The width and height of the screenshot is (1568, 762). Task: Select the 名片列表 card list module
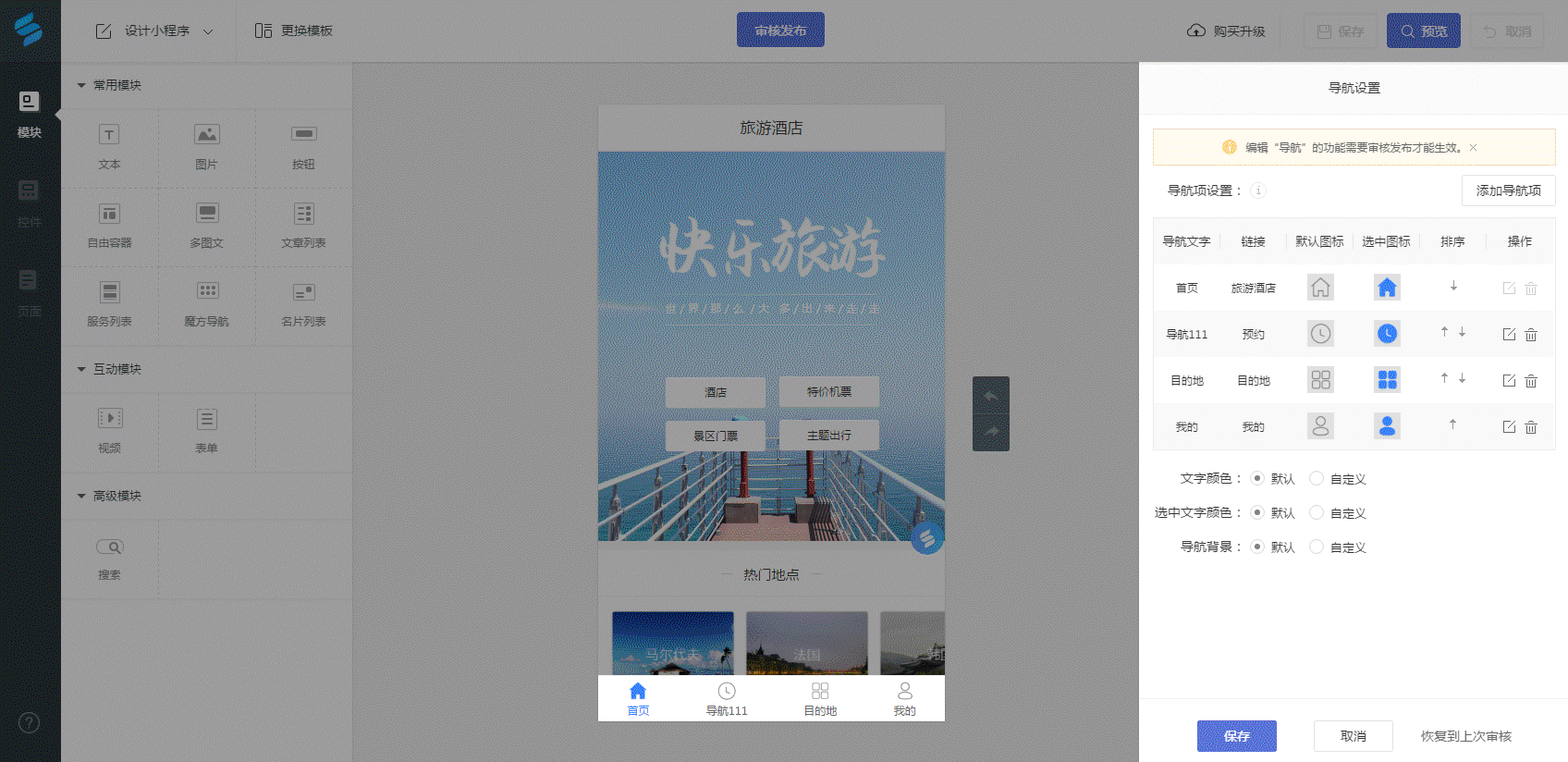(303, 304)
